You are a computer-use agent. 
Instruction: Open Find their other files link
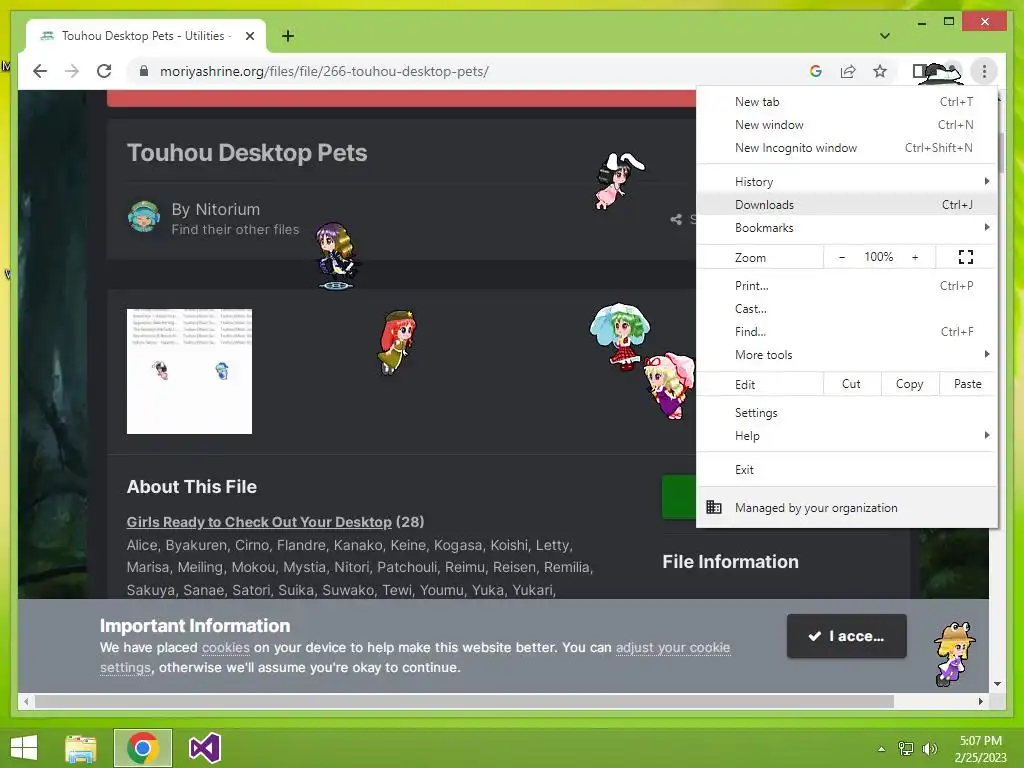point(235,229)
